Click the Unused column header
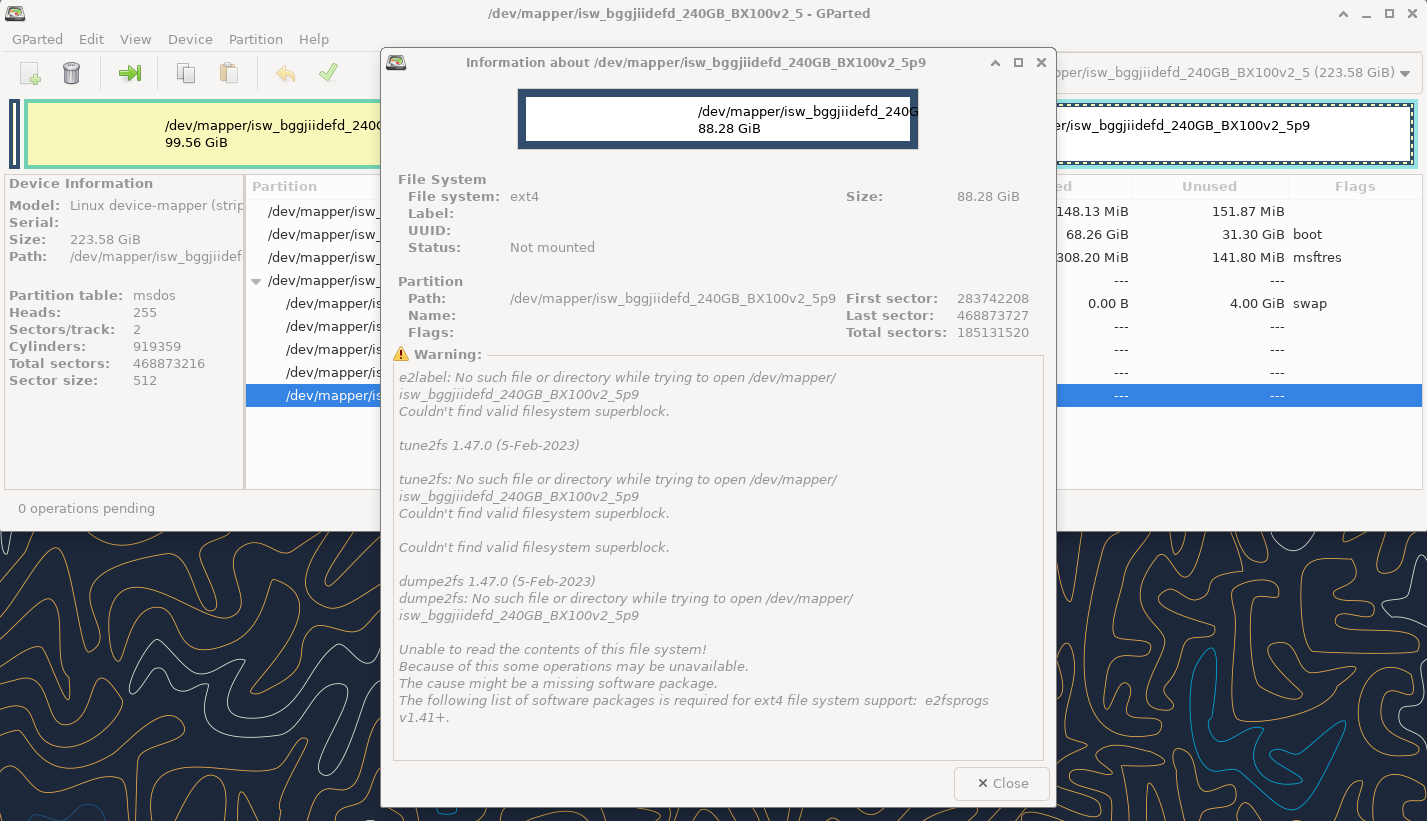 (1210, 187)
